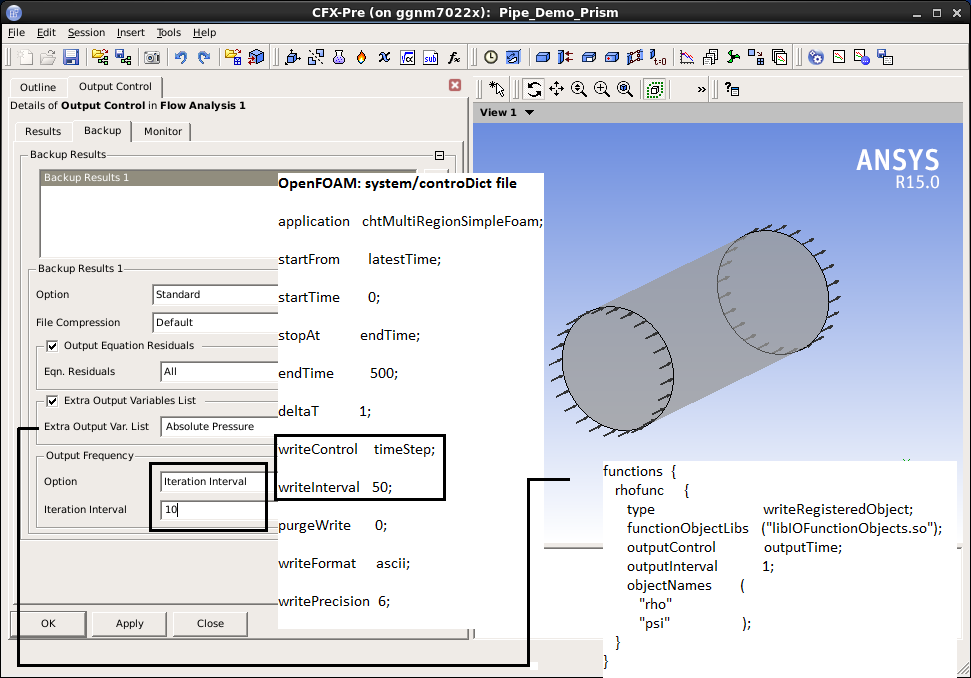Viewport: 971px width, 678px height.
Task: Open the File menu
Action: pos(16,32)
